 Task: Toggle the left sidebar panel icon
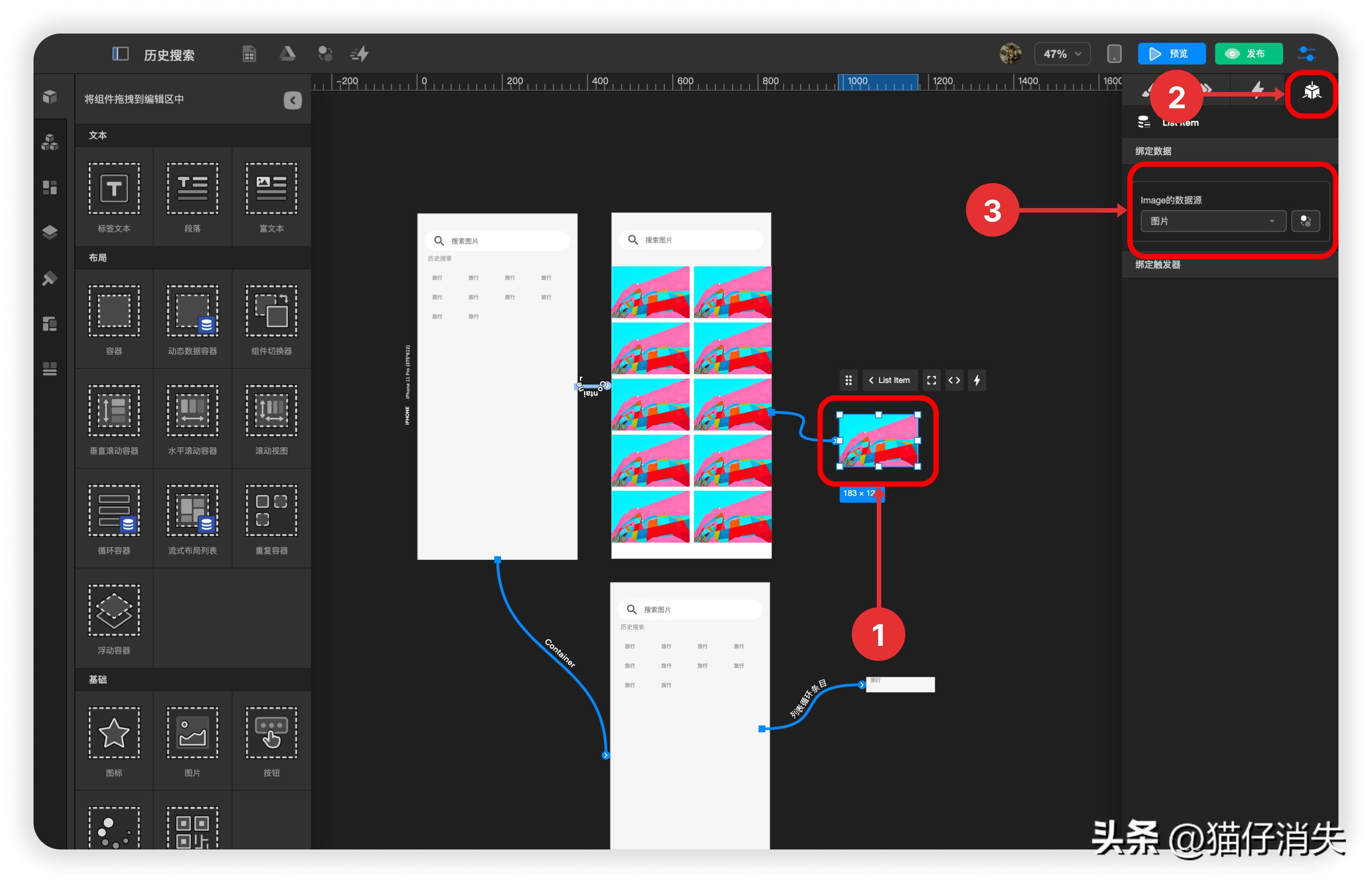[x=120, y=54]
